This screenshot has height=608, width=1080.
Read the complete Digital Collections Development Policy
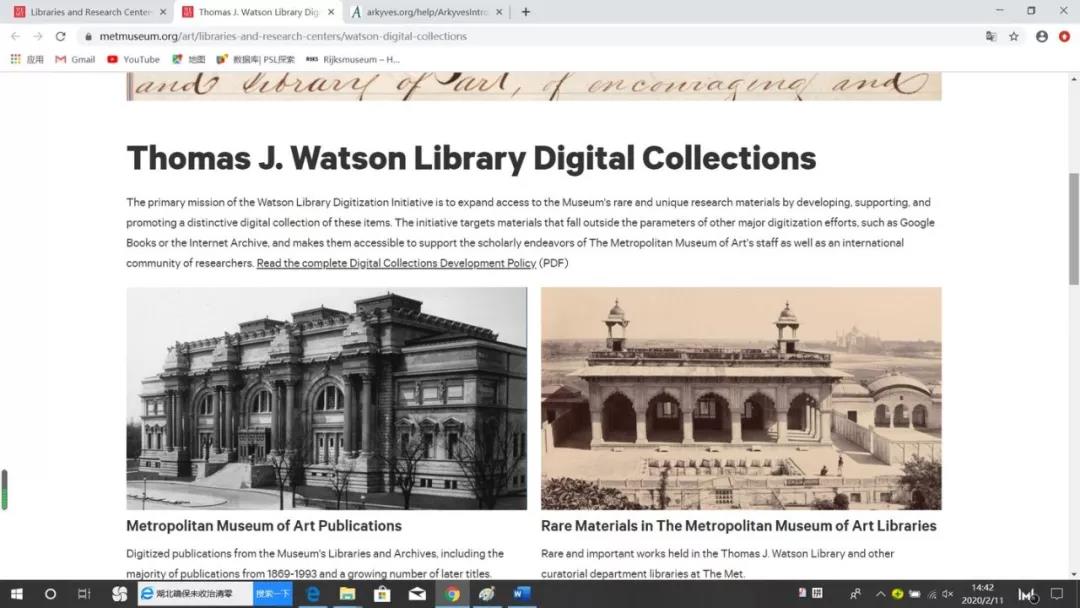396,263
